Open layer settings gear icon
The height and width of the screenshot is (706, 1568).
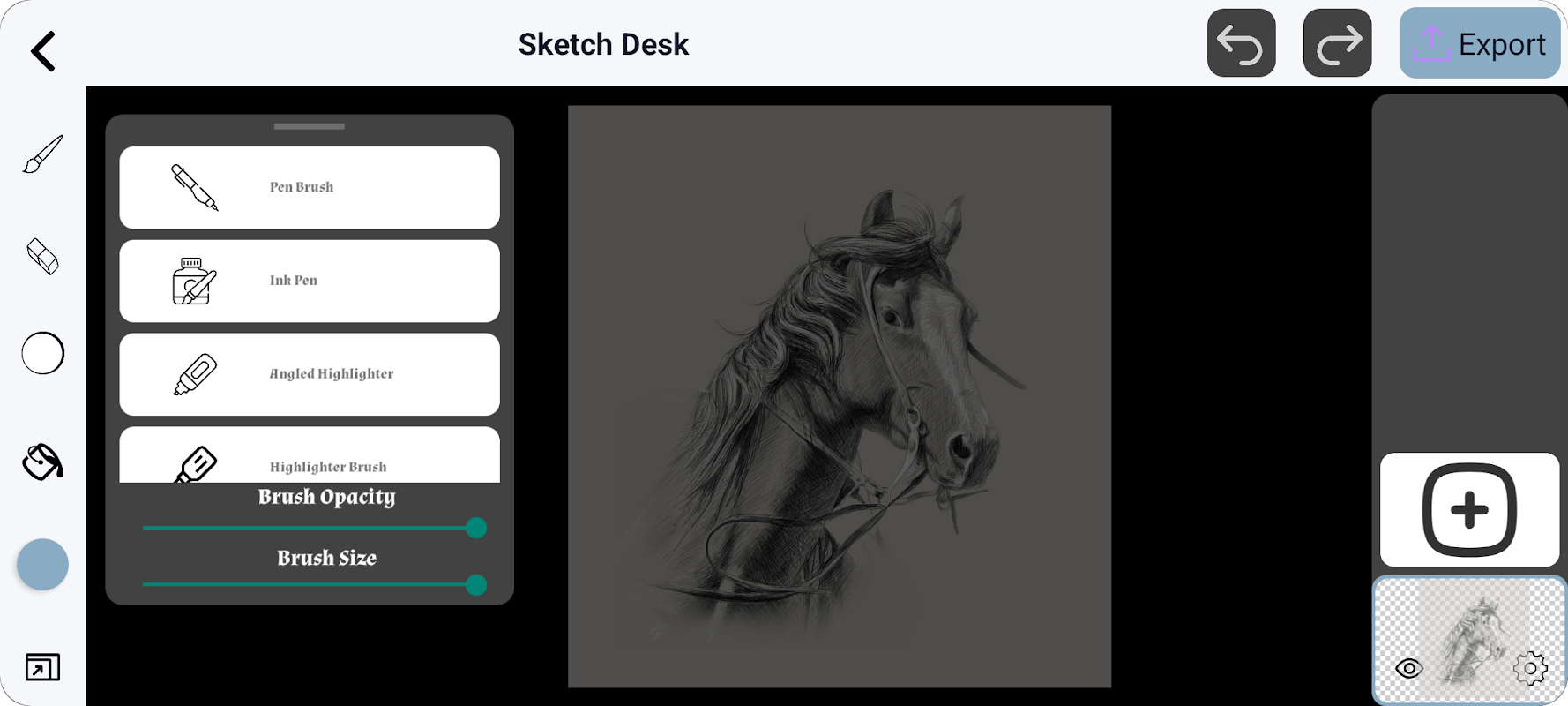[1530, 668]
